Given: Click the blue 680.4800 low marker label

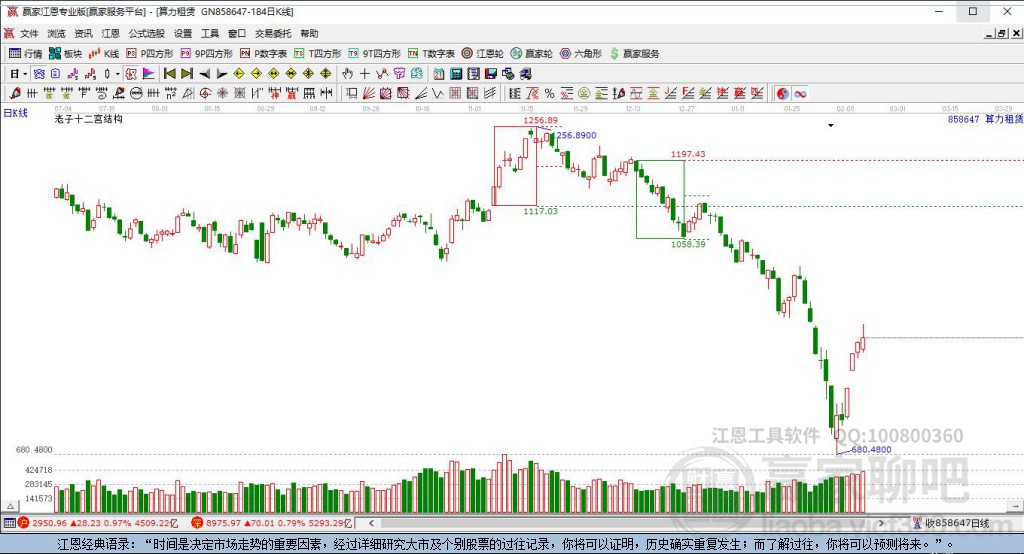Looking at the screenshot, I should tap(871, 449).
